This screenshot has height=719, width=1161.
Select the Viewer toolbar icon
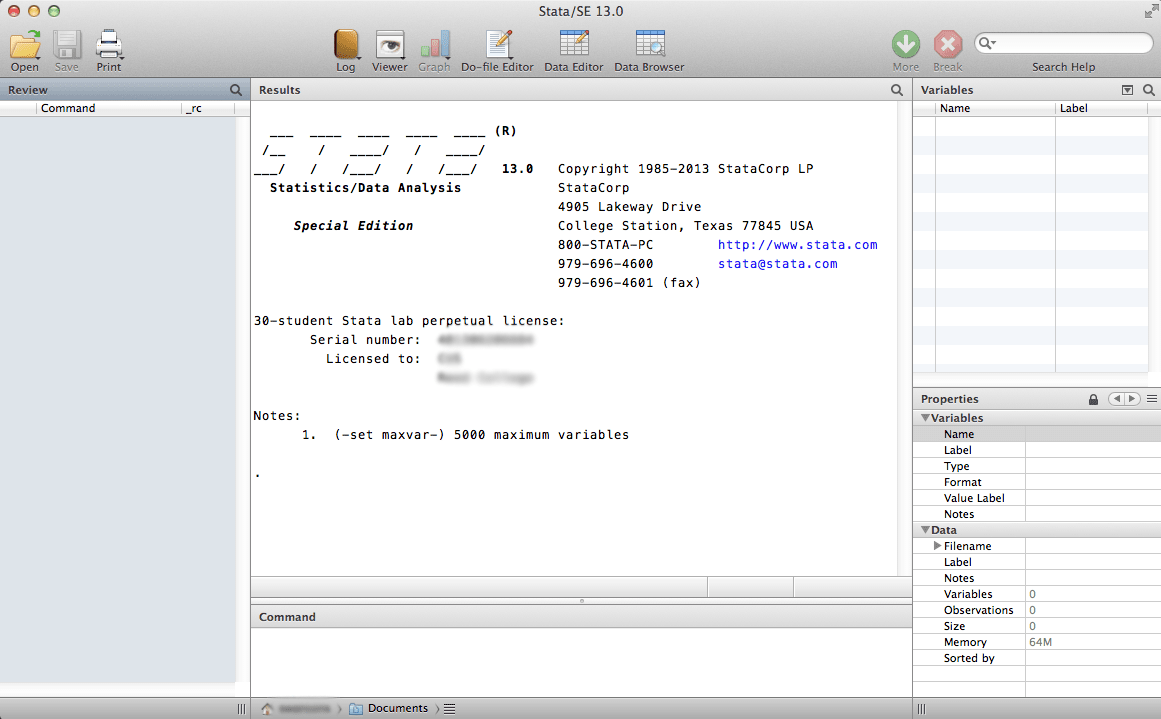[389, 45]
